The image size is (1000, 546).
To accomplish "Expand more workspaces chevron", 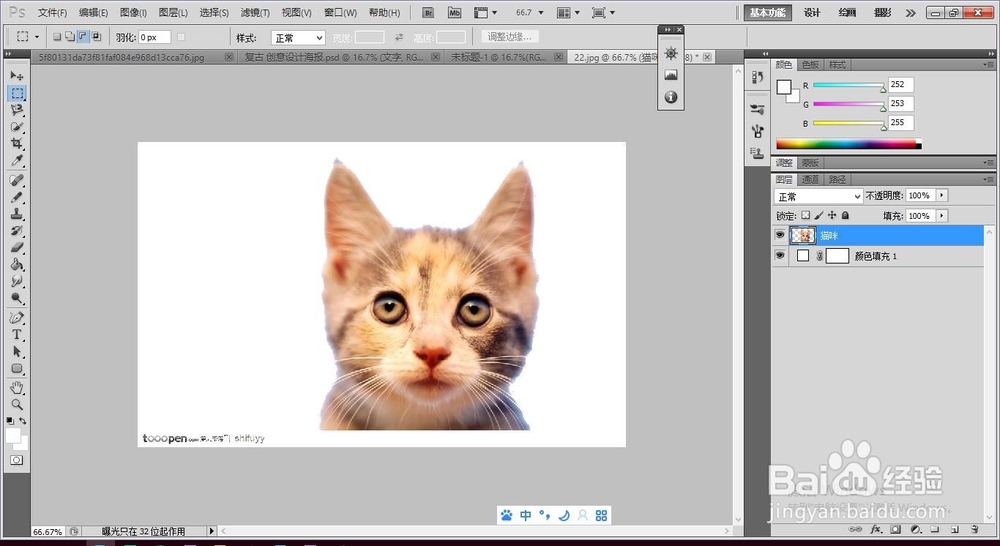I will (911, 13).
